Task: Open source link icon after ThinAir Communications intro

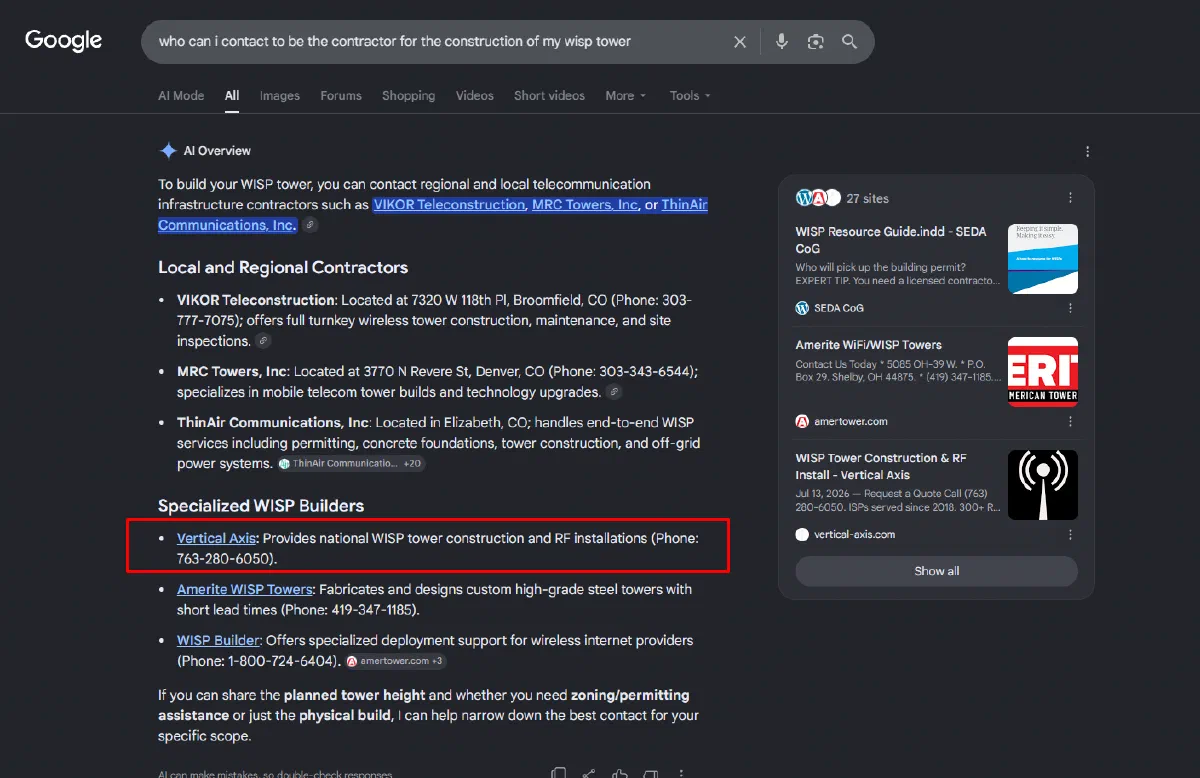Action: tap(311, 226)
